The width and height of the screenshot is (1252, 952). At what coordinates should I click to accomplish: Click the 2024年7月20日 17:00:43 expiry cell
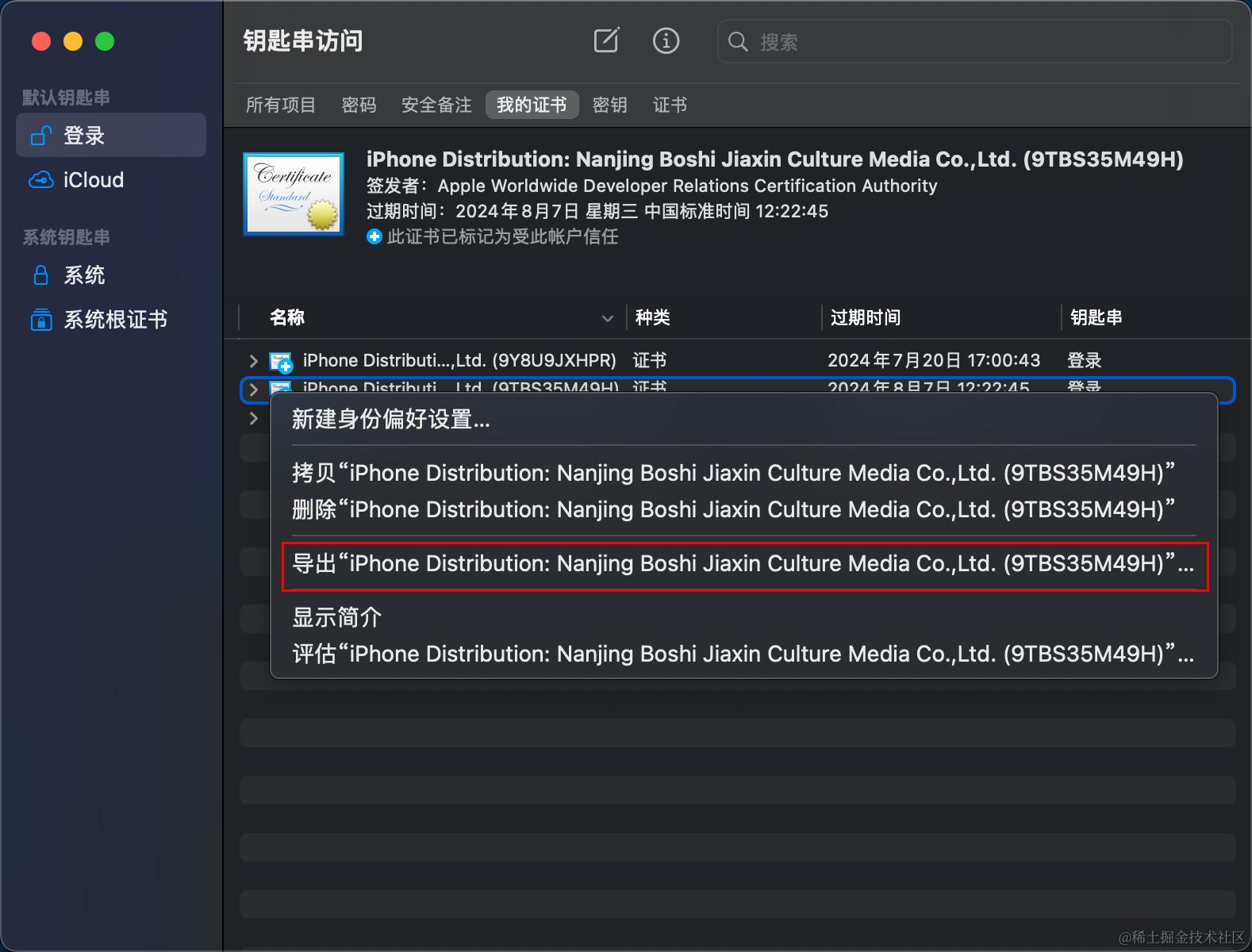[x=934, y=360]
